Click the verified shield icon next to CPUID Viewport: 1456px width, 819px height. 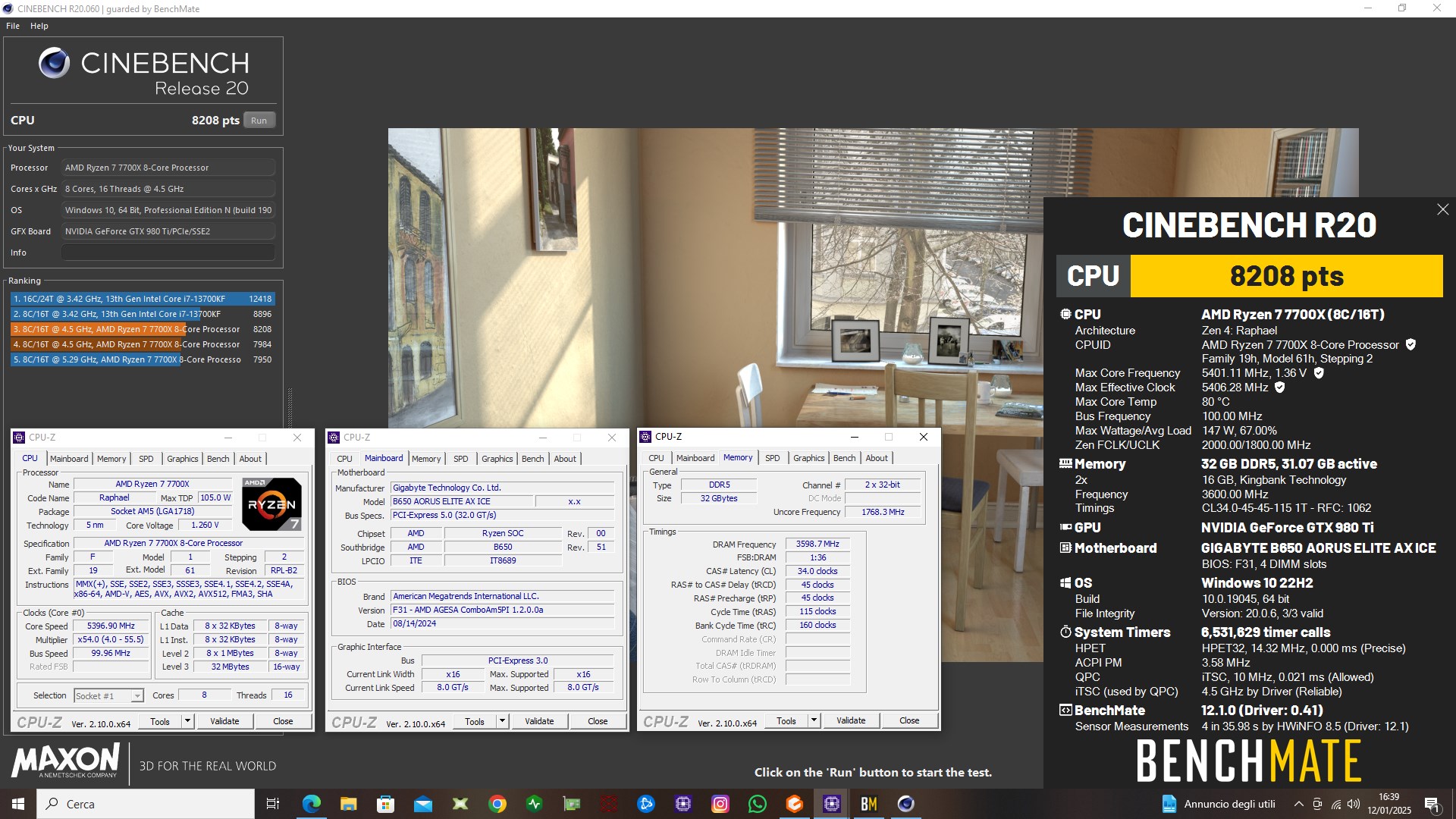tap(1410, 344)
